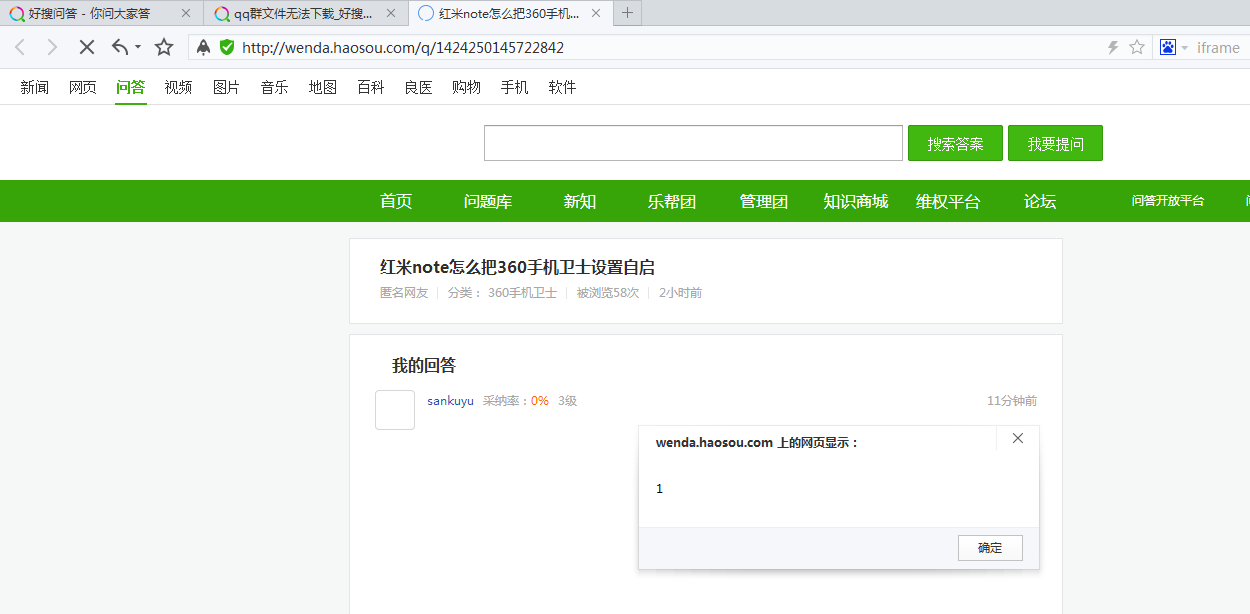Open the 百科 search category

tap(370, 88)
